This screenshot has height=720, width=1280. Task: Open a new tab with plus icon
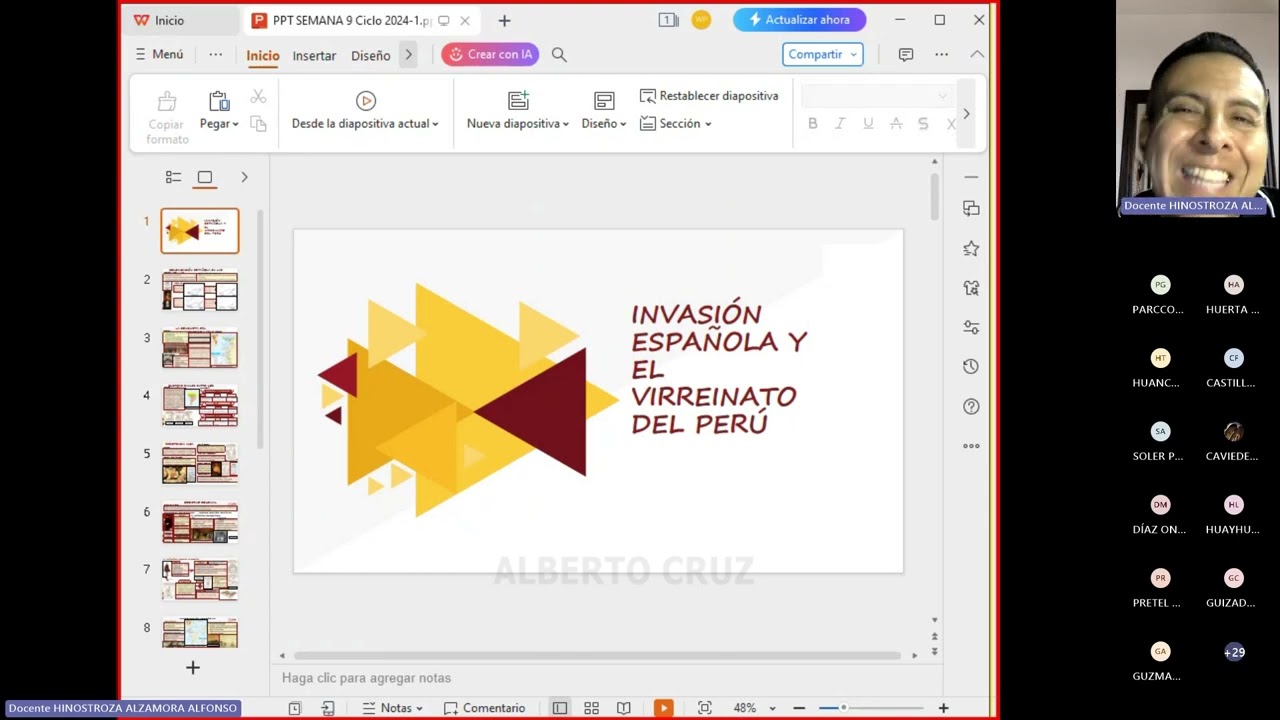[x=504, y=20]
